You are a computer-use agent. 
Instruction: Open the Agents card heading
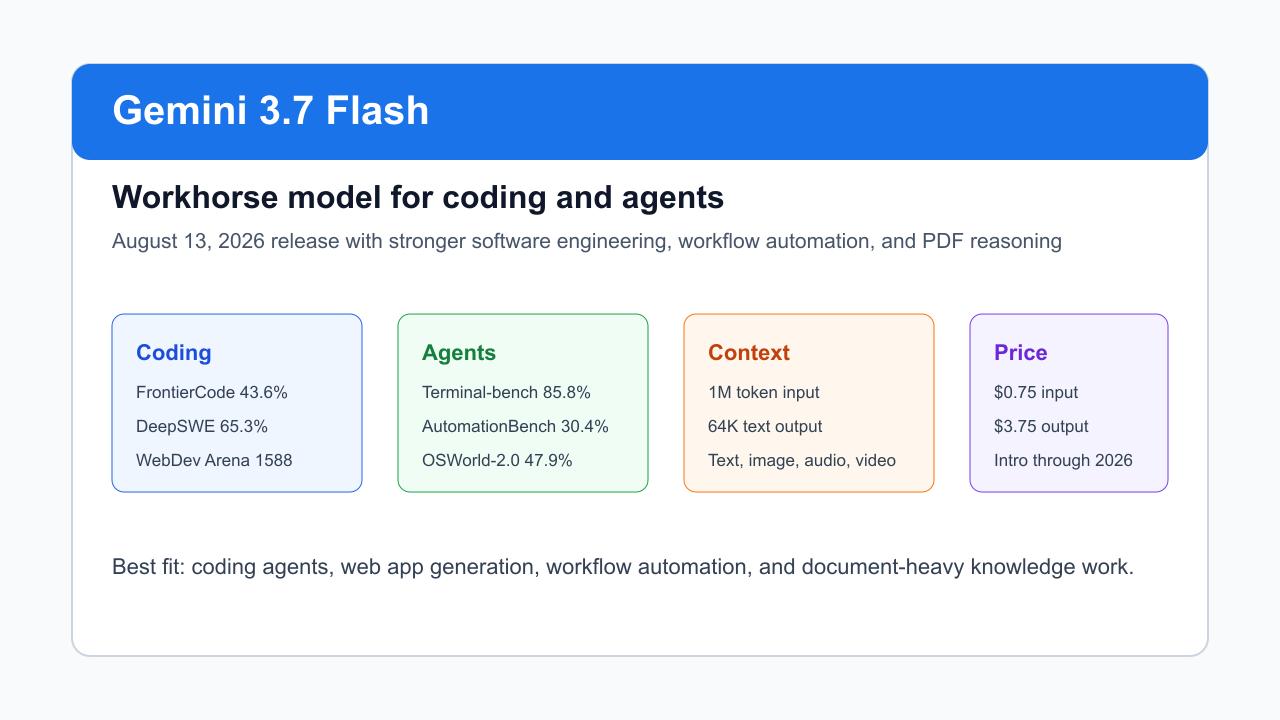[459, 353]
